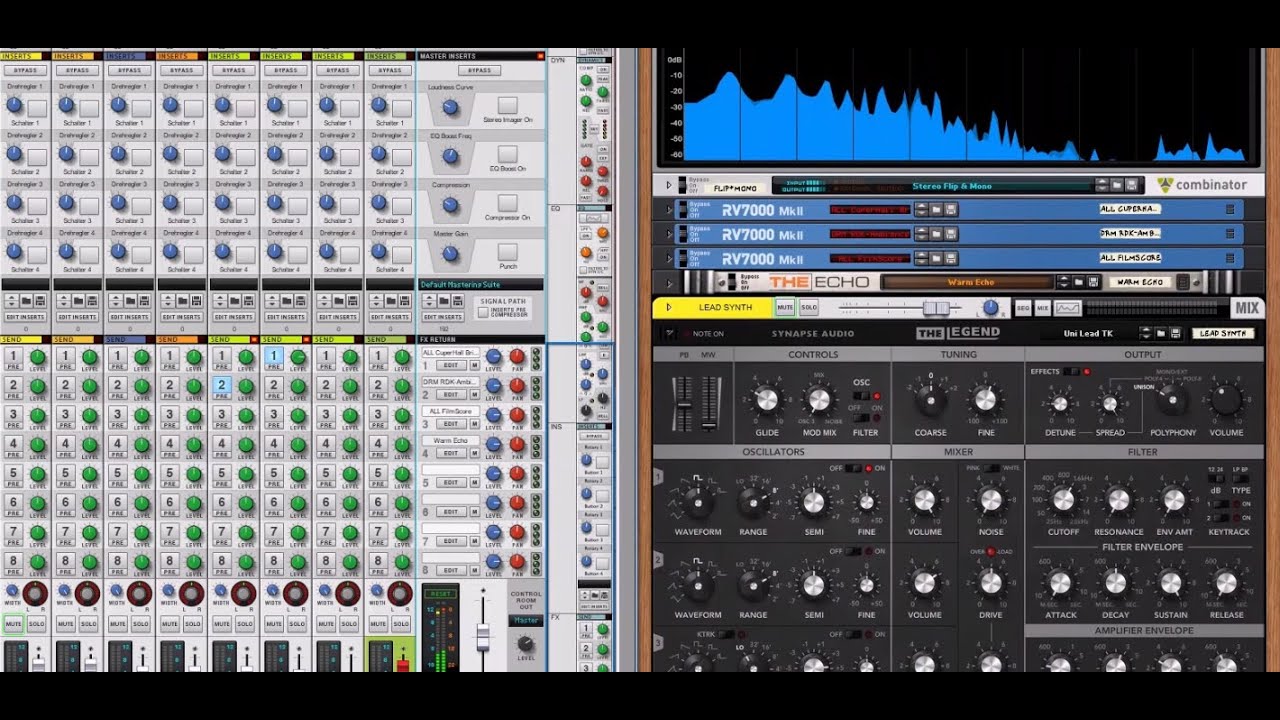Open patch browser folder on The Echo
This screenshot has width=1280, height=720.
(x=1080, y=283)
